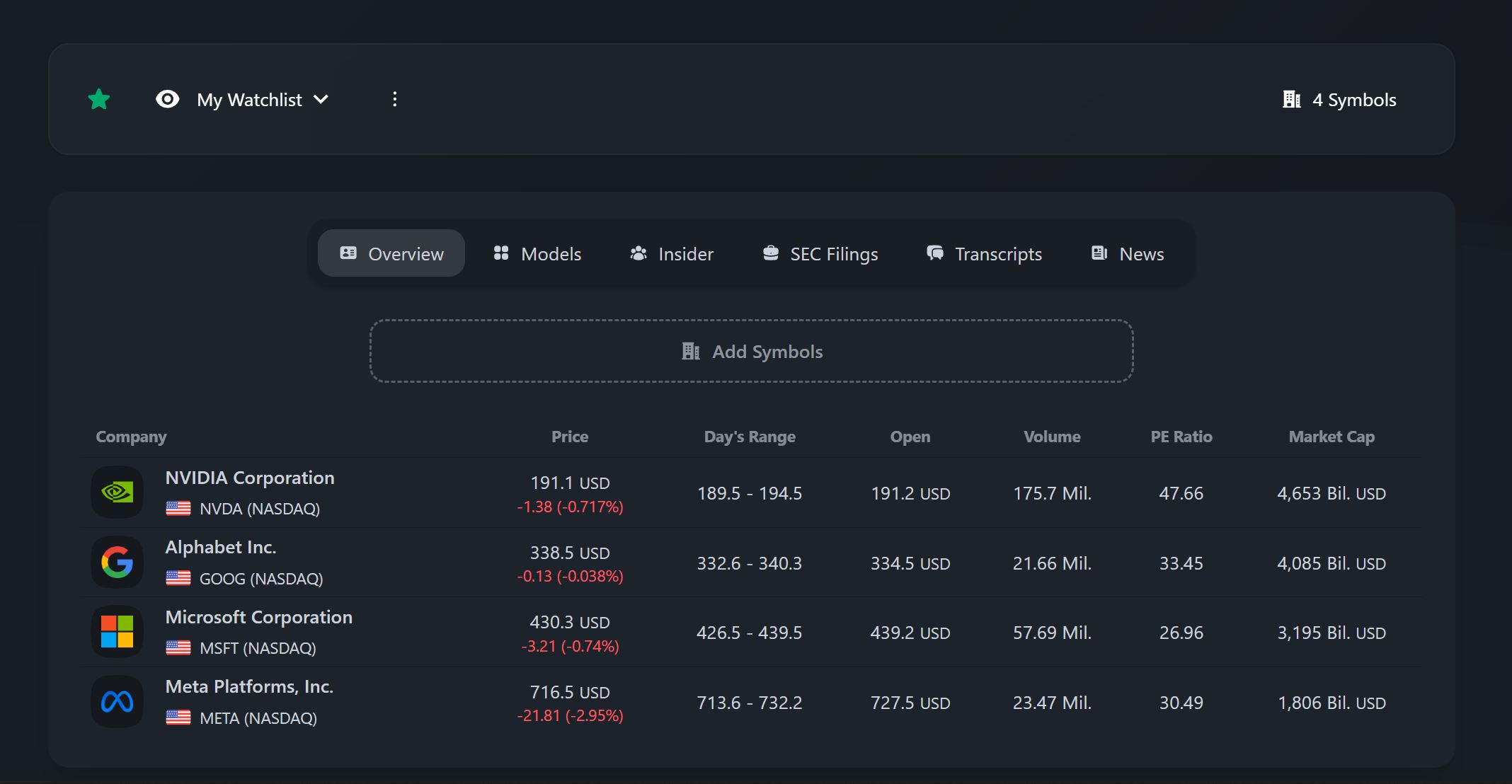Select the Transcripts speech bubble icon
1512x784 pixels.
click(x=934, y=253)
